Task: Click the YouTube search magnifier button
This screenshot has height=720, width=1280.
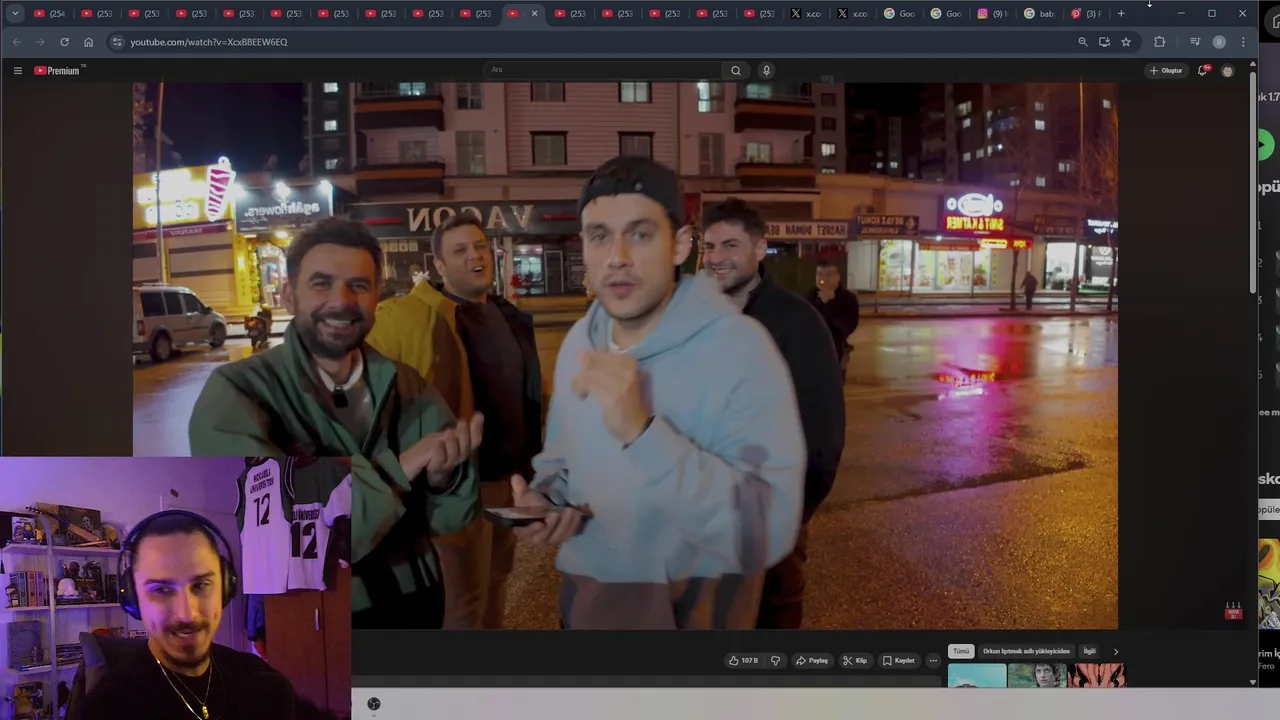Action: tap(735, 70)
